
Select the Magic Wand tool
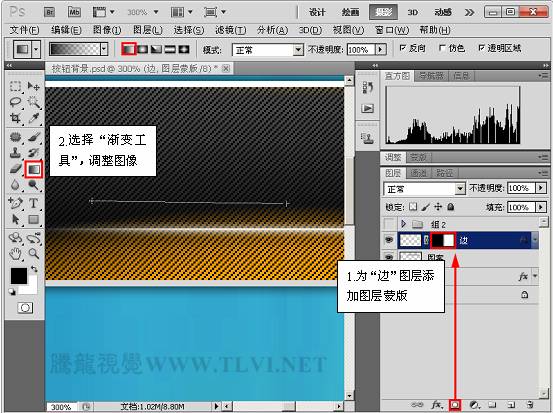tap(34, 102)
